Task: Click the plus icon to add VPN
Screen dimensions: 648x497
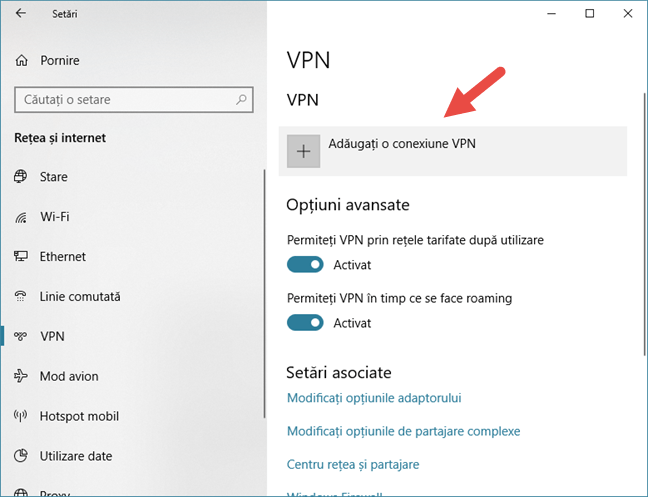Action: (x=303, y=151)
